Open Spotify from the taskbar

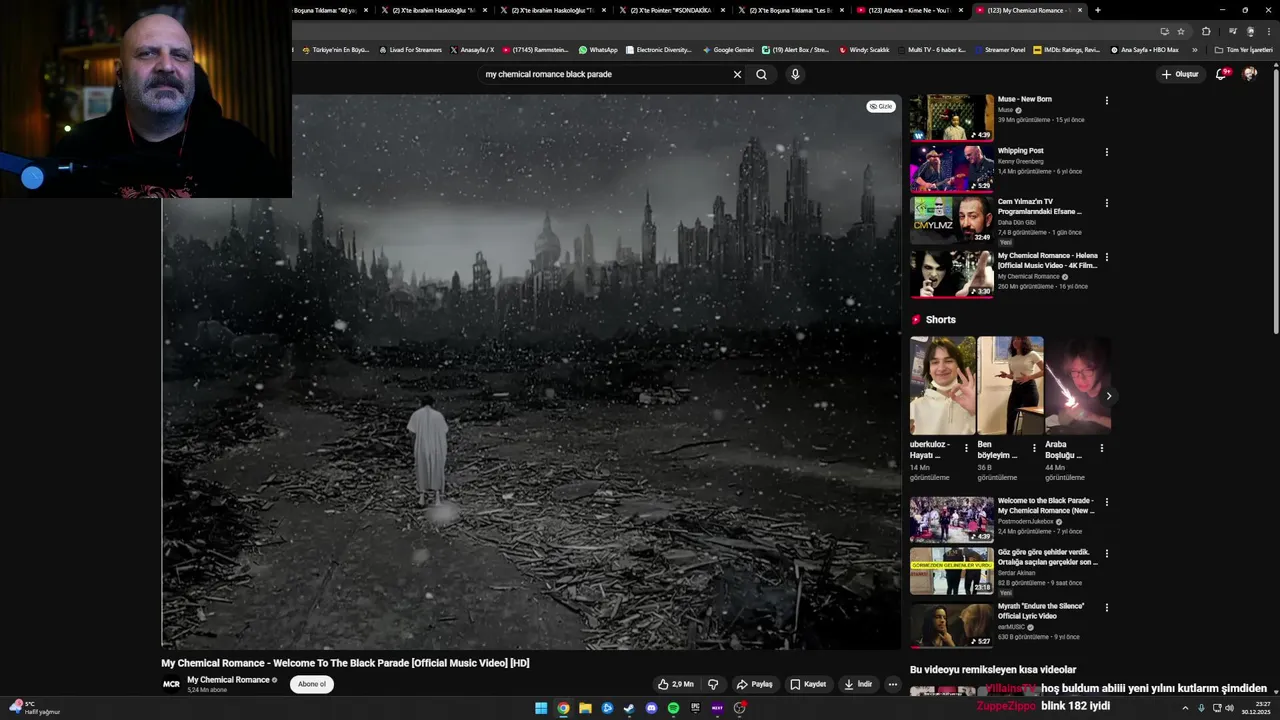coord(673,708)
